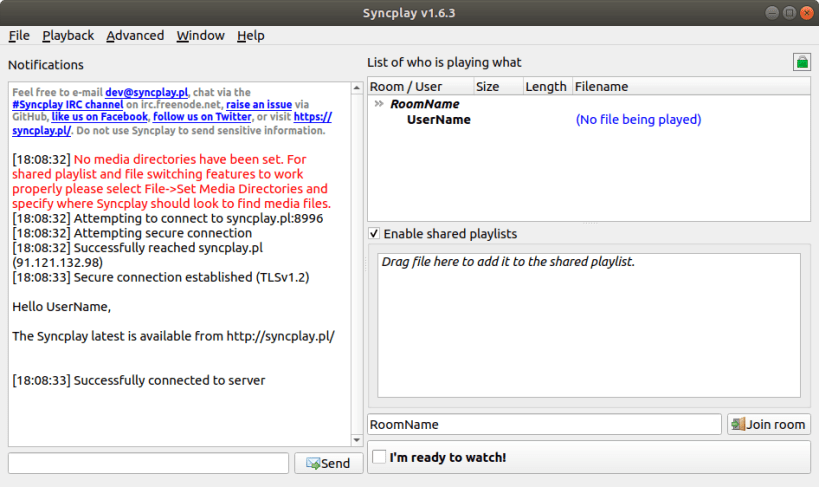This screenshot has height=487, width=819.
Task: Follow the raise an issue link
Action: (259, 105)
